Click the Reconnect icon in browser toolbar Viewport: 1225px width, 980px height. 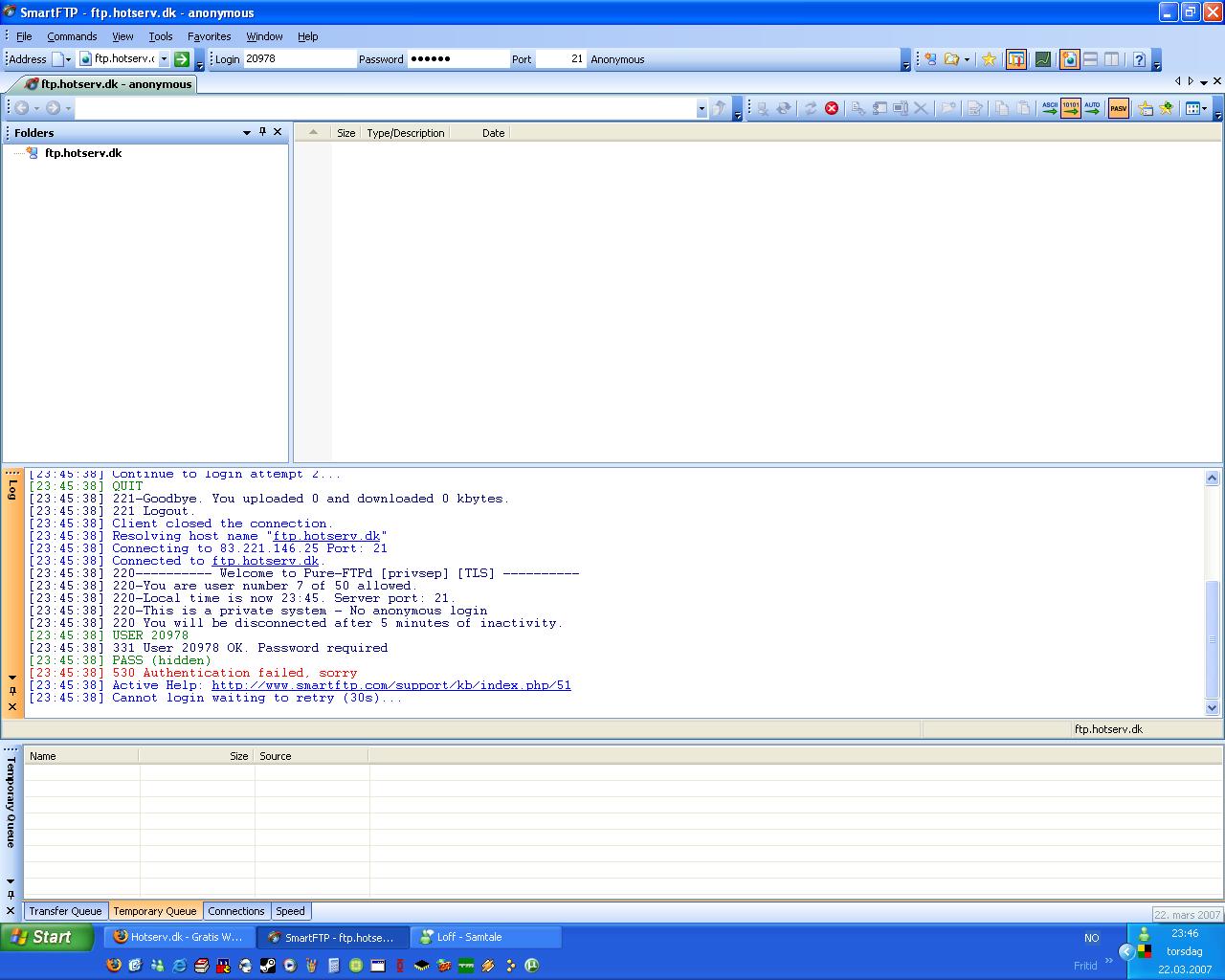tap(784, 108)
